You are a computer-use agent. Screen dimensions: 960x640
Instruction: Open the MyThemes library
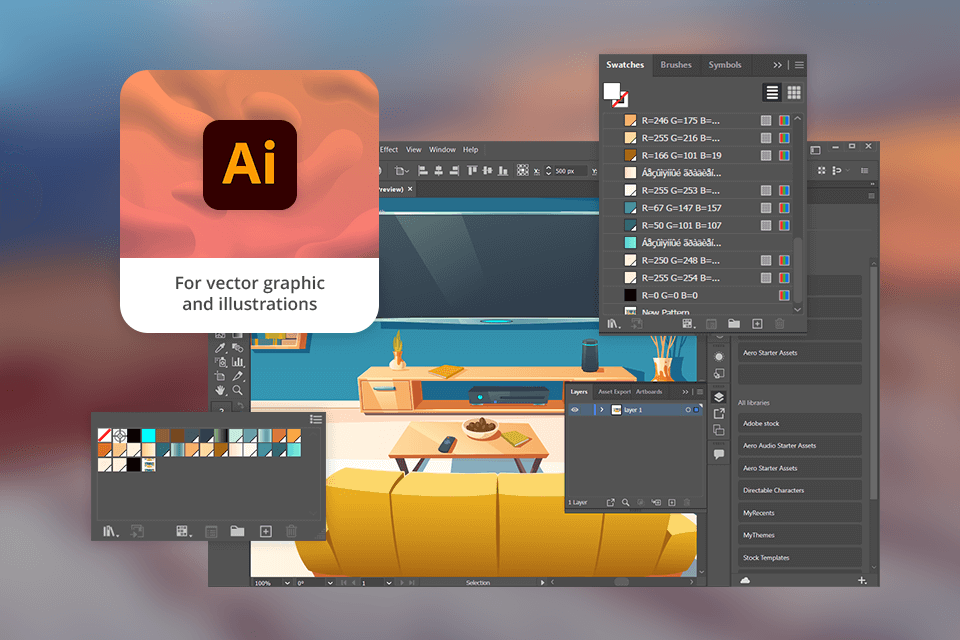pos(800,535)
